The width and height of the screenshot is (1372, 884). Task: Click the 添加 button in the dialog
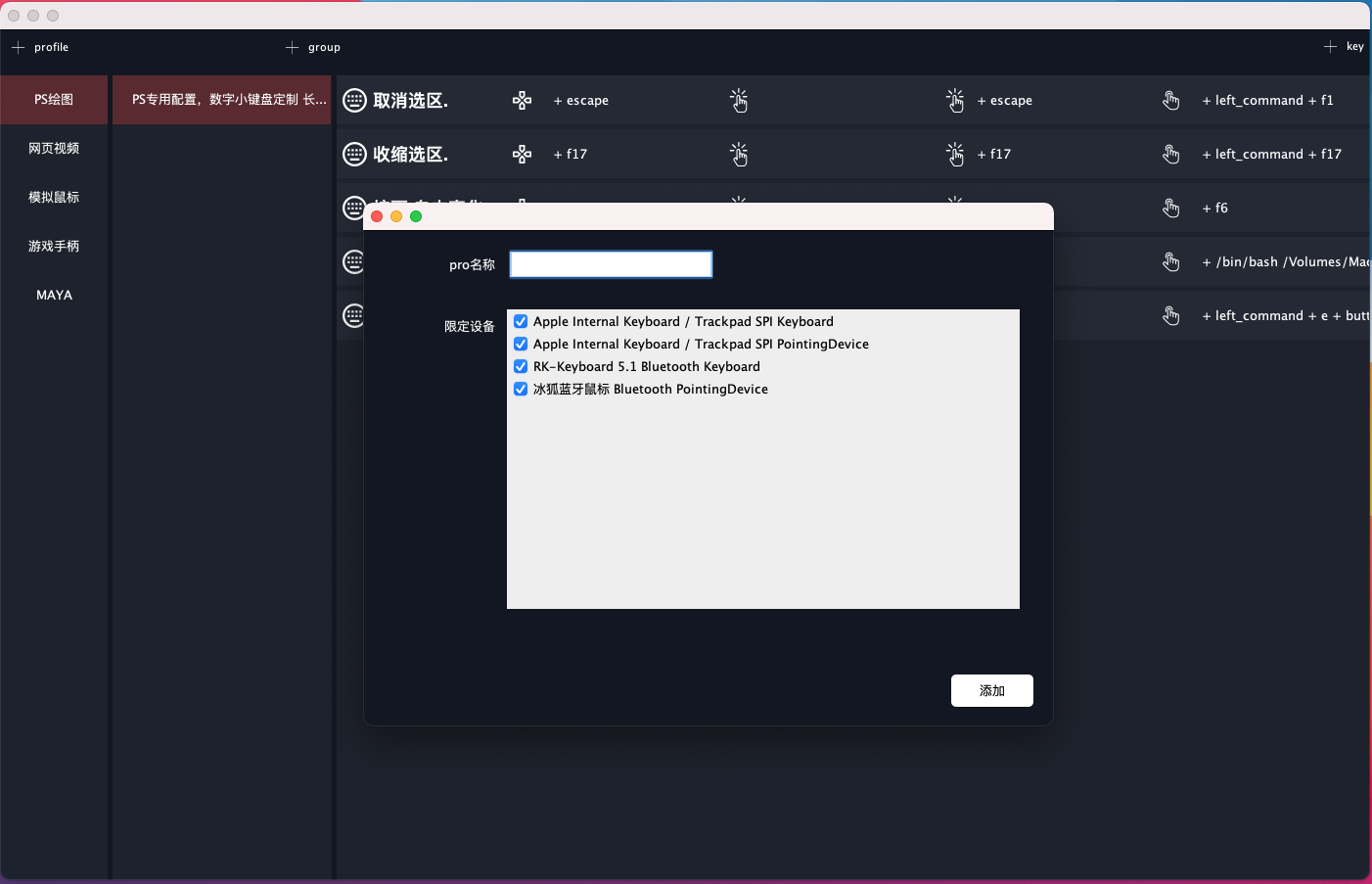[x=991, y=690]
